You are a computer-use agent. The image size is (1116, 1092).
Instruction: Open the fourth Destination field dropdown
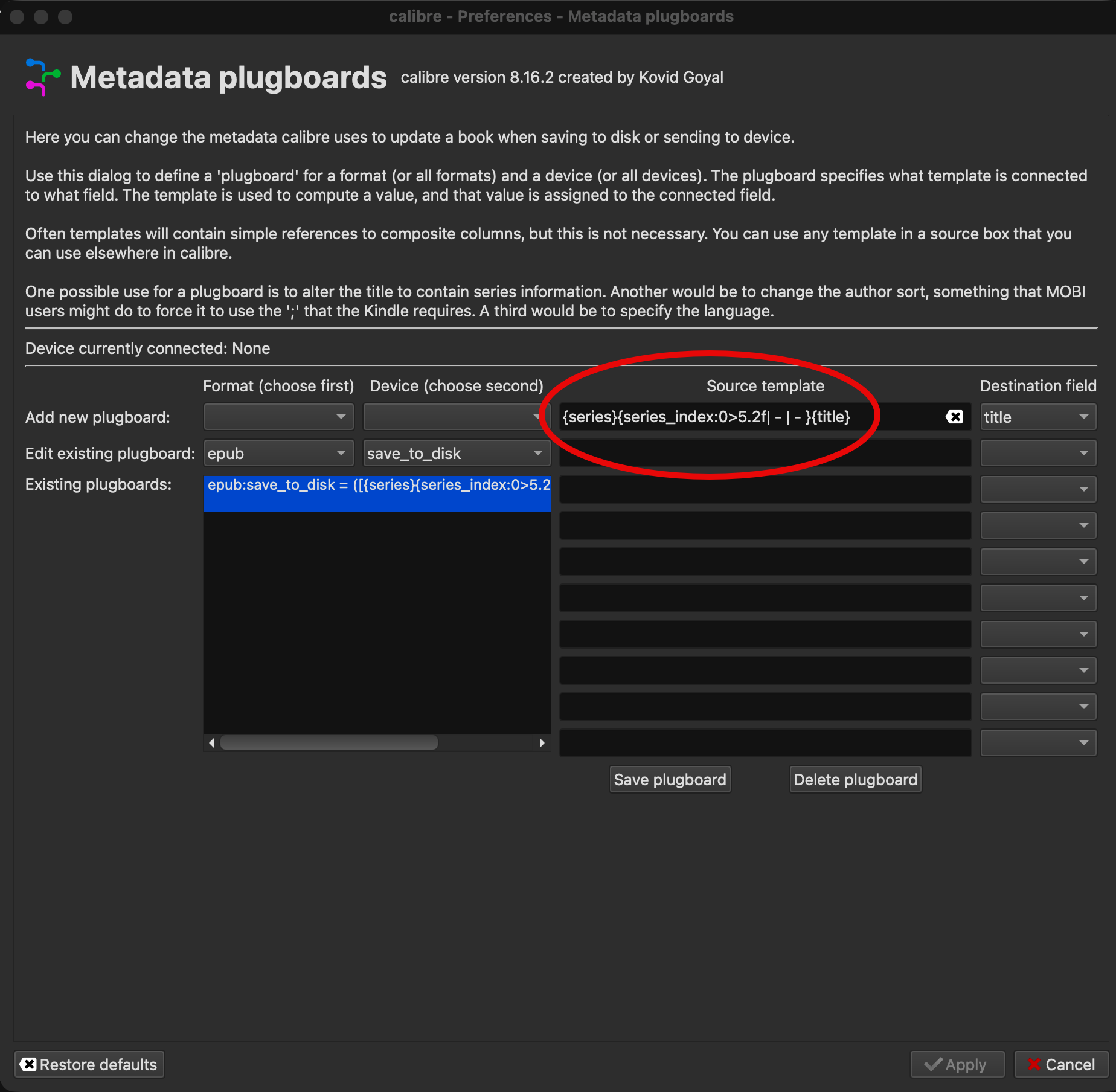(1038, 525)
